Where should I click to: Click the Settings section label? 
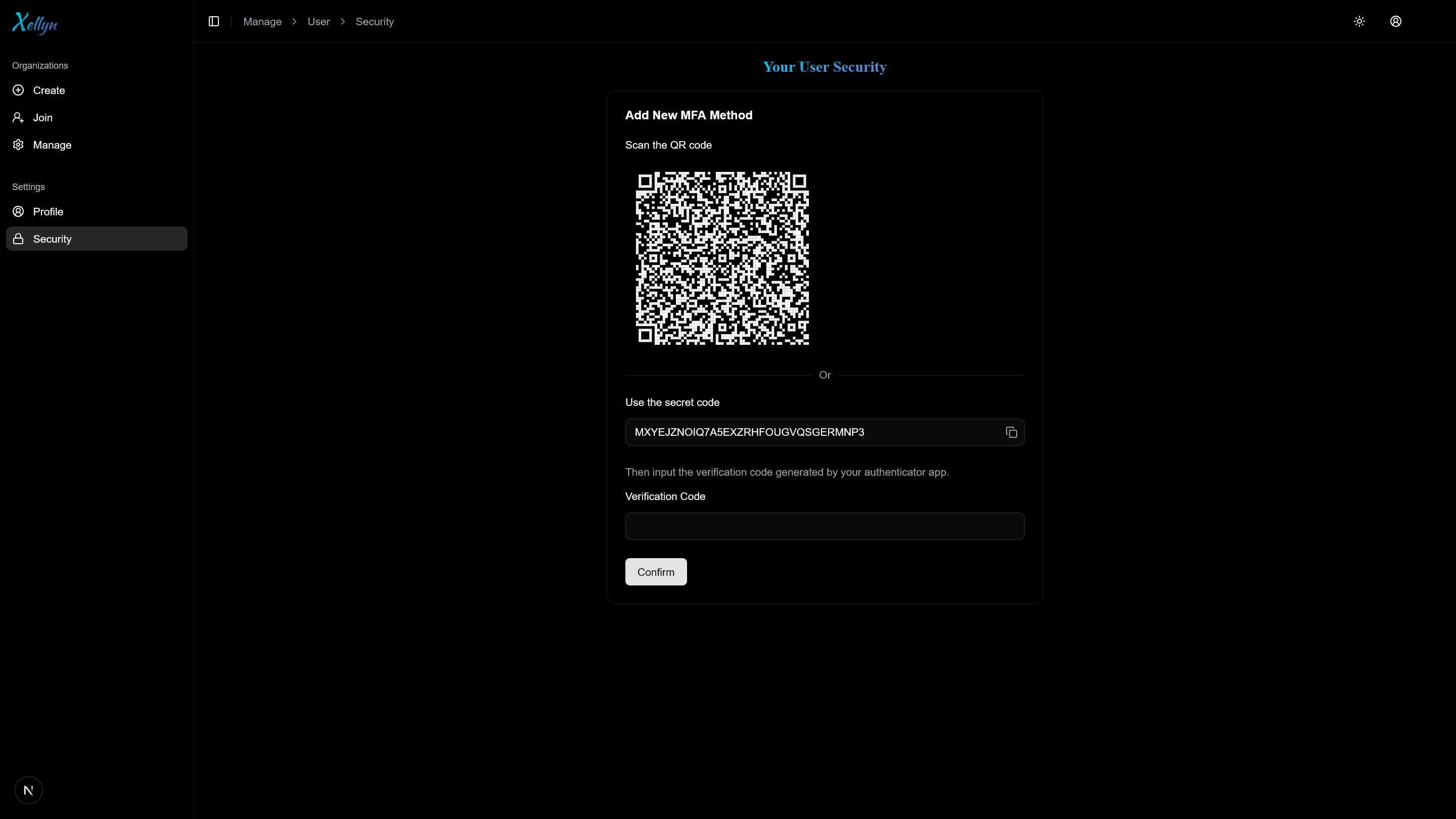click(x=28, y=187)
